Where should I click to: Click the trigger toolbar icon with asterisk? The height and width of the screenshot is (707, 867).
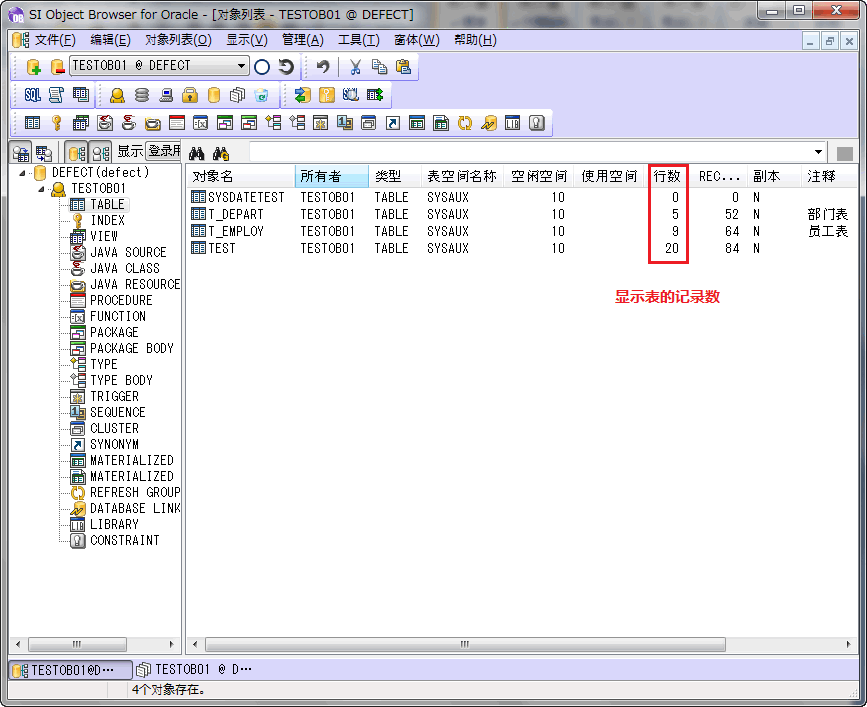tap(320, 123)
